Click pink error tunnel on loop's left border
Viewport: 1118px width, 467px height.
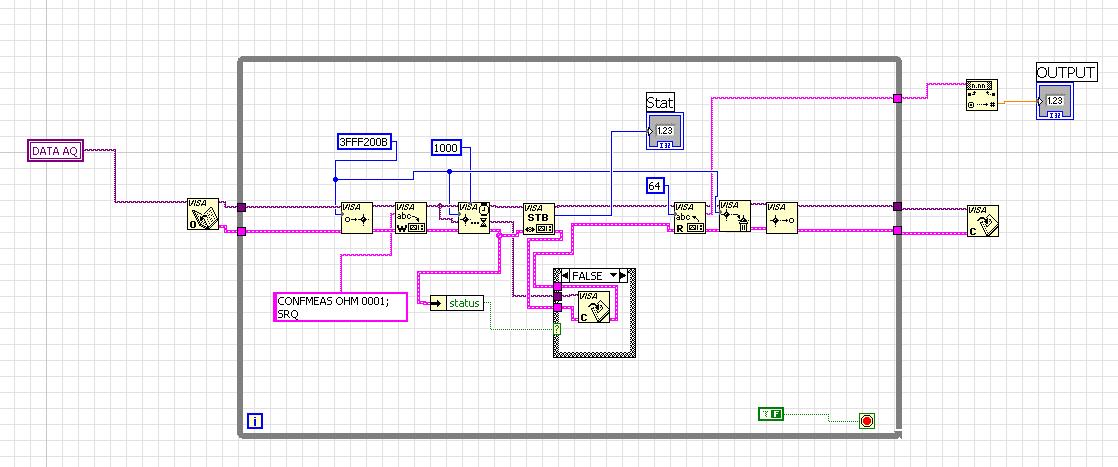[241, 231]
